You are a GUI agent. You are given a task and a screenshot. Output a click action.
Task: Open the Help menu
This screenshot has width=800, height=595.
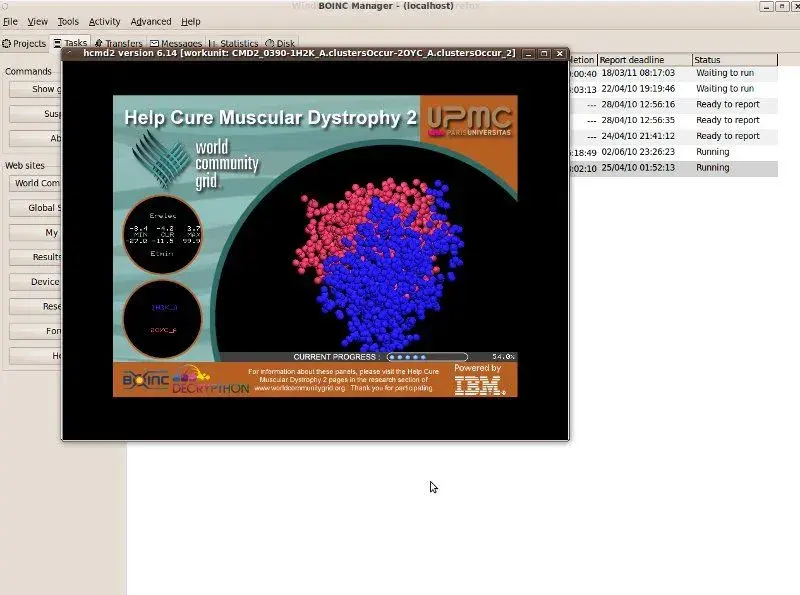pos(190,21)
